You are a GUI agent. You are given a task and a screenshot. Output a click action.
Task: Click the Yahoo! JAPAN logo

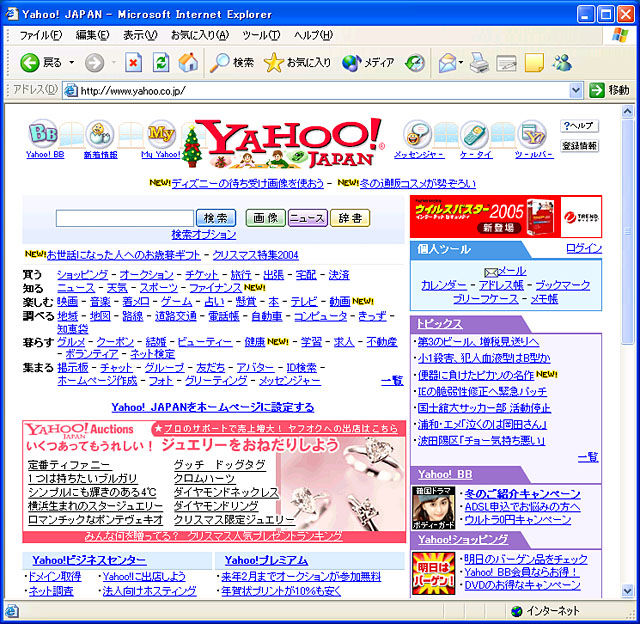click(x=284, y=143)
